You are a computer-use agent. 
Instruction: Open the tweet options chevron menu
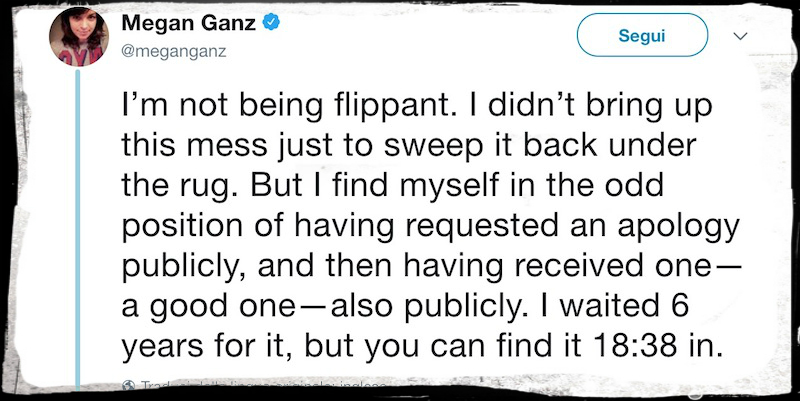pos(740,37)
